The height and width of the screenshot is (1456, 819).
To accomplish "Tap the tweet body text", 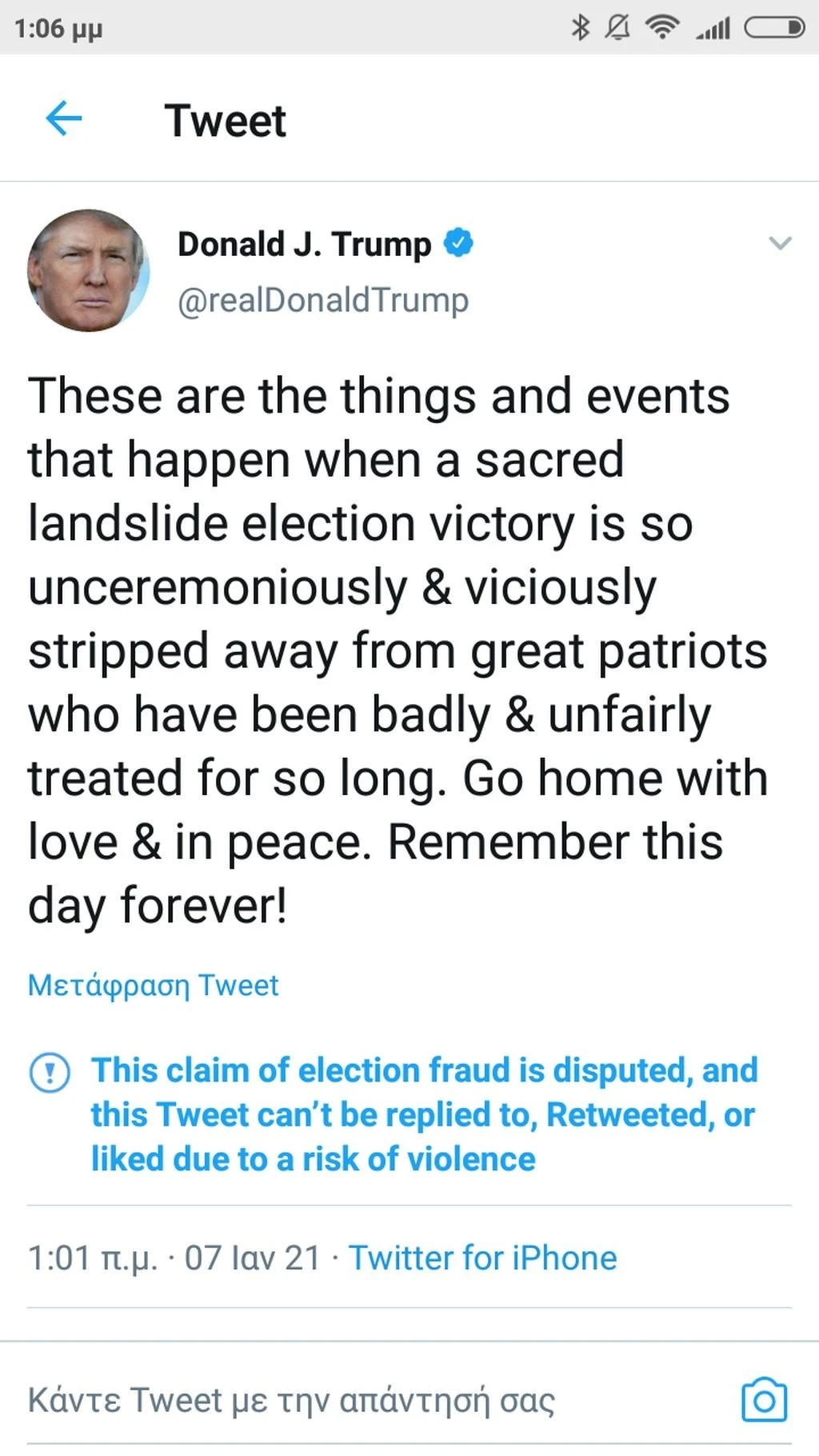I will [398, 650].
